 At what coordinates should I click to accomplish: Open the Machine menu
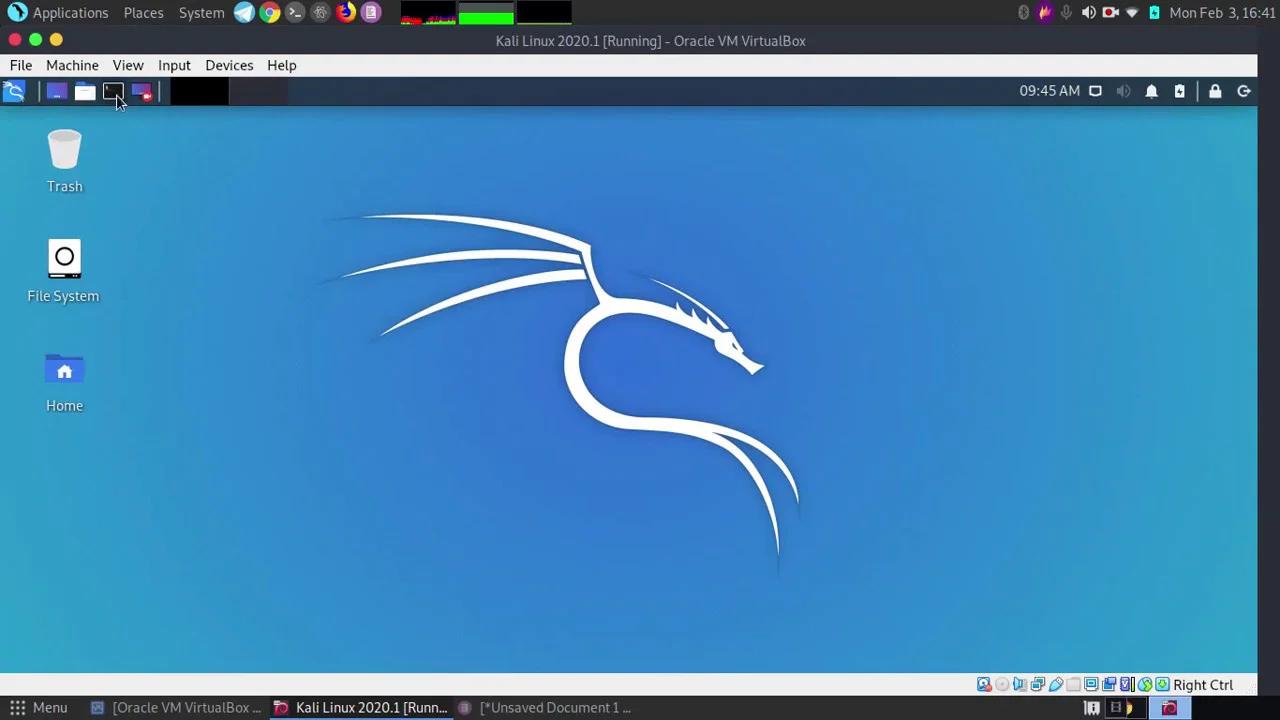click(x=72, y=65)
